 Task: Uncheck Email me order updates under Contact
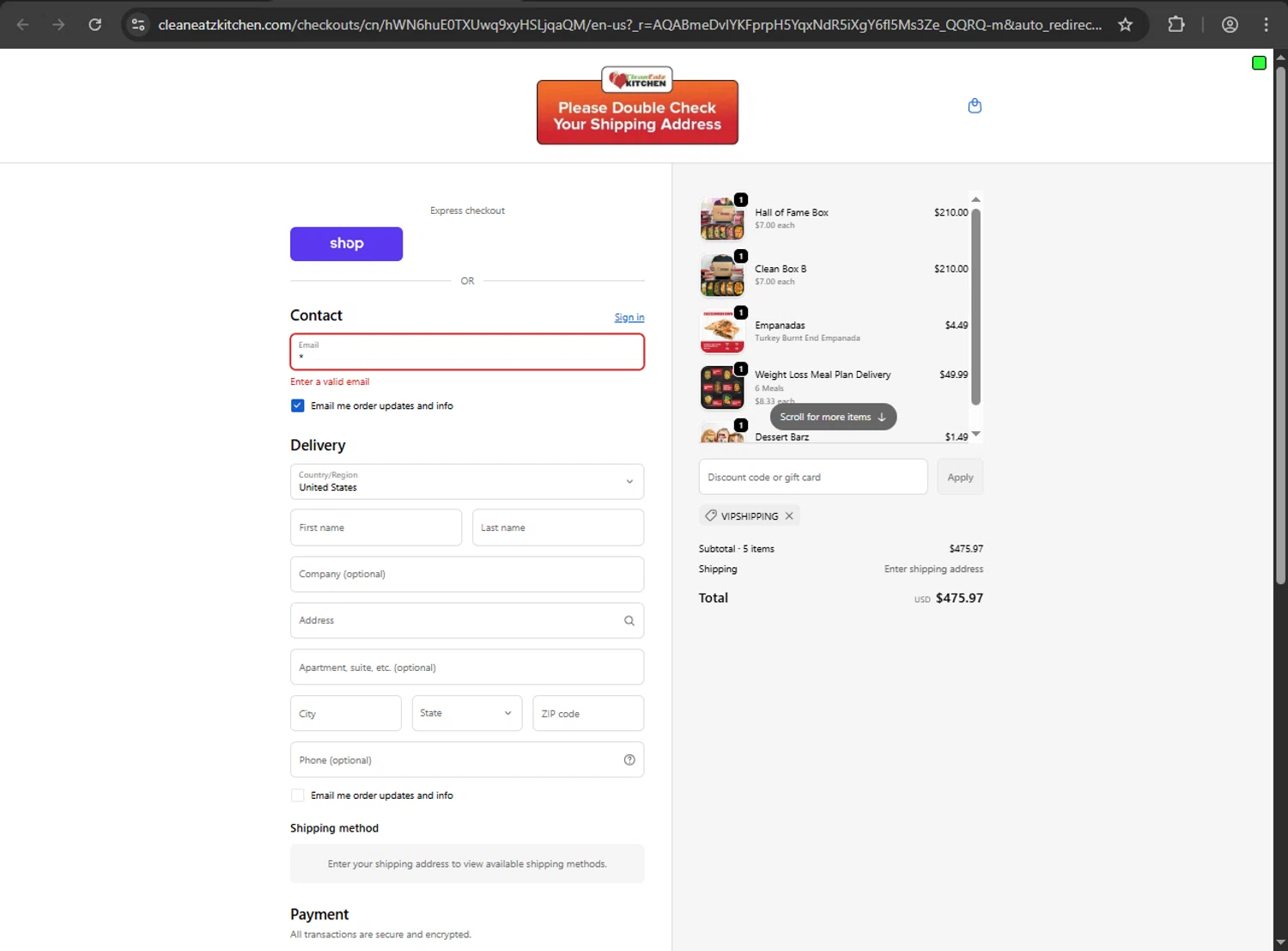click(297, 405)
